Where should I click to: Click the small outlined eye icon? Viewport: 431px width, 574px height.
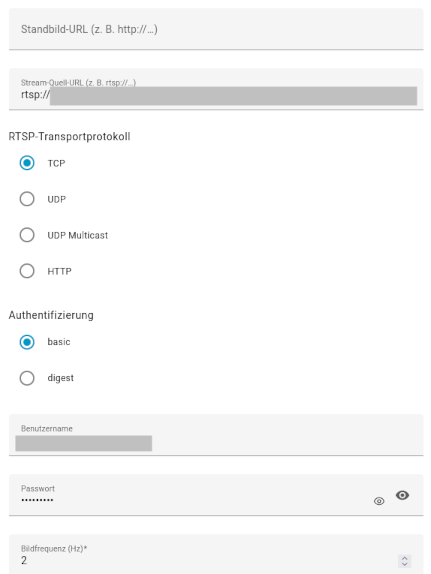coord(379,501)
